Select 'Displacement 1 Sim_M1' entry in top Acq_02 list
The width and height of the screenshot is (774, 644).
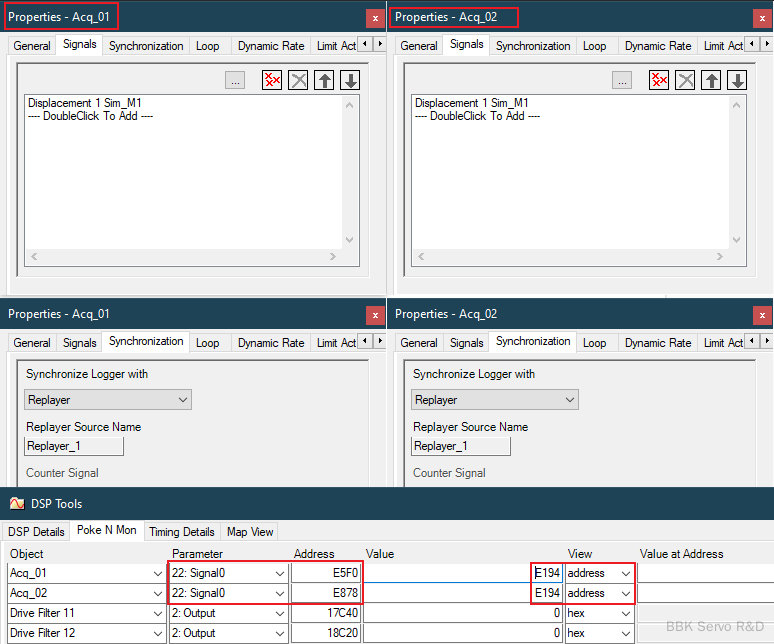(472, 103)
